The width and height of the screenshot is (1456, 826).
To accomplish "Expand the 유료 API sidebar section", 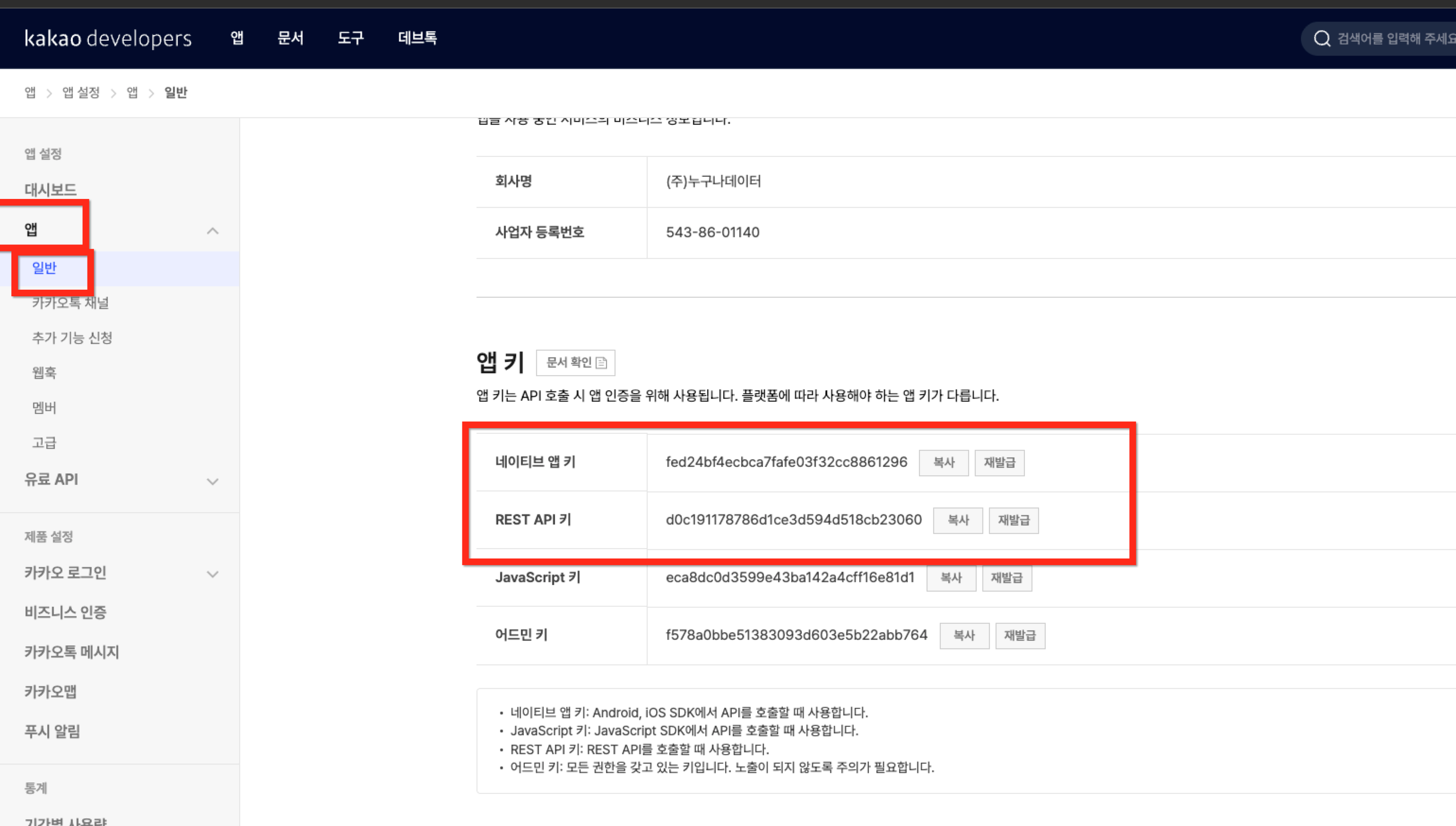I will click(x=212, y=481).
